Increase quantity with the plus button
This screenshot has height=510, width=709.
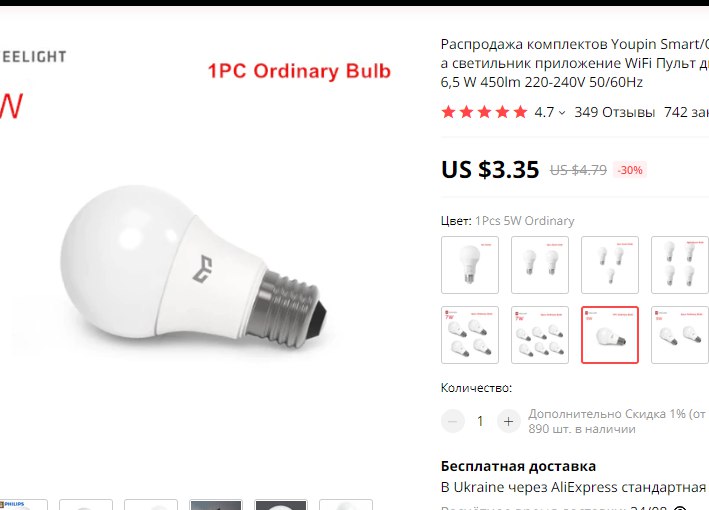(x=508, y=421)
